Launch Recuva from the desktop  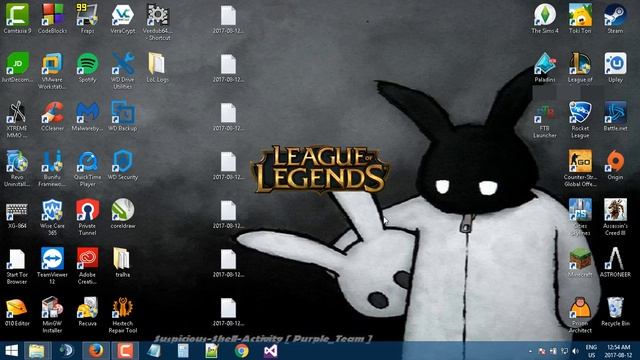[87, 311]
